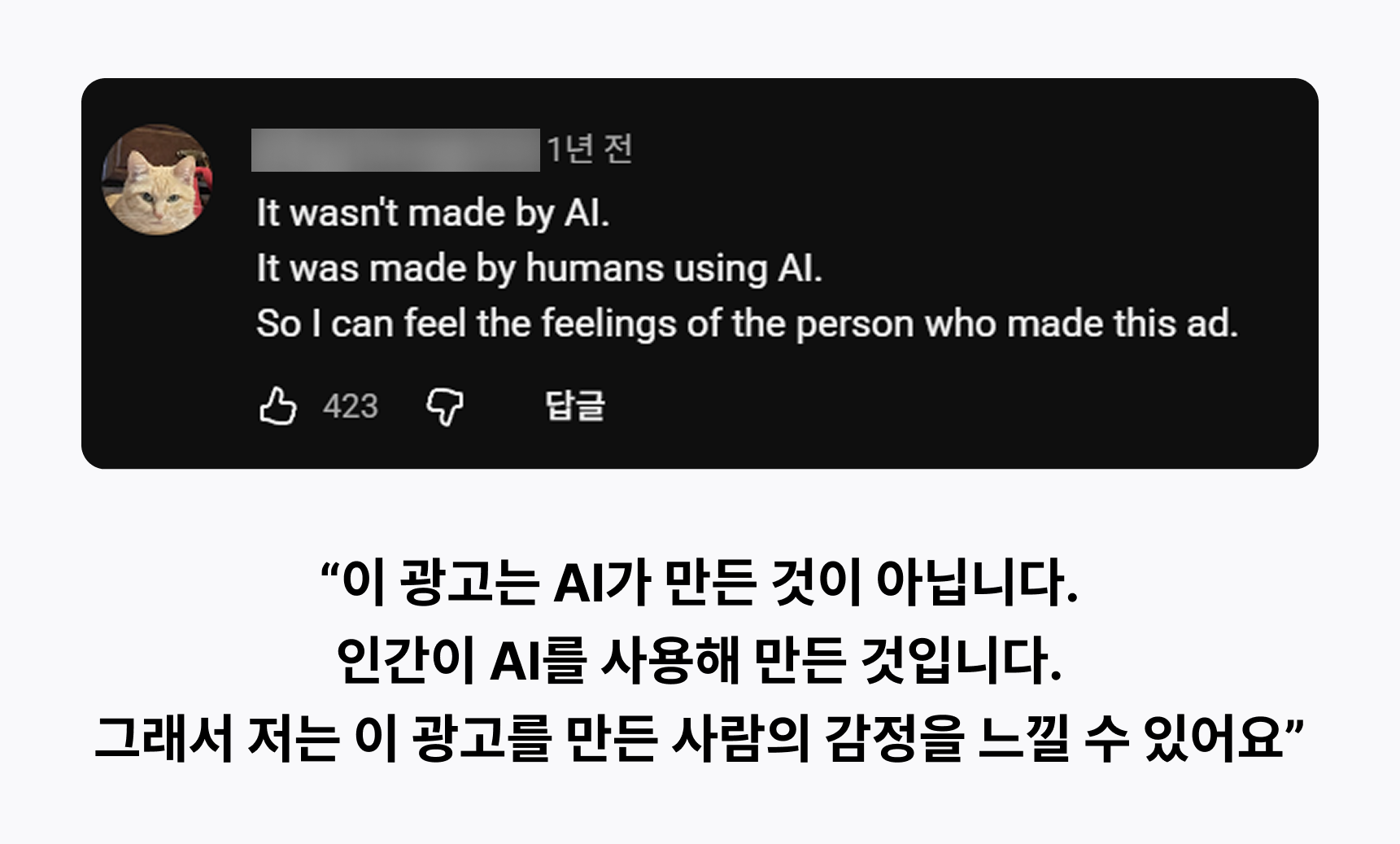Click the word "humans" in the comment
Screen dimensions: 1400x844
595,269
